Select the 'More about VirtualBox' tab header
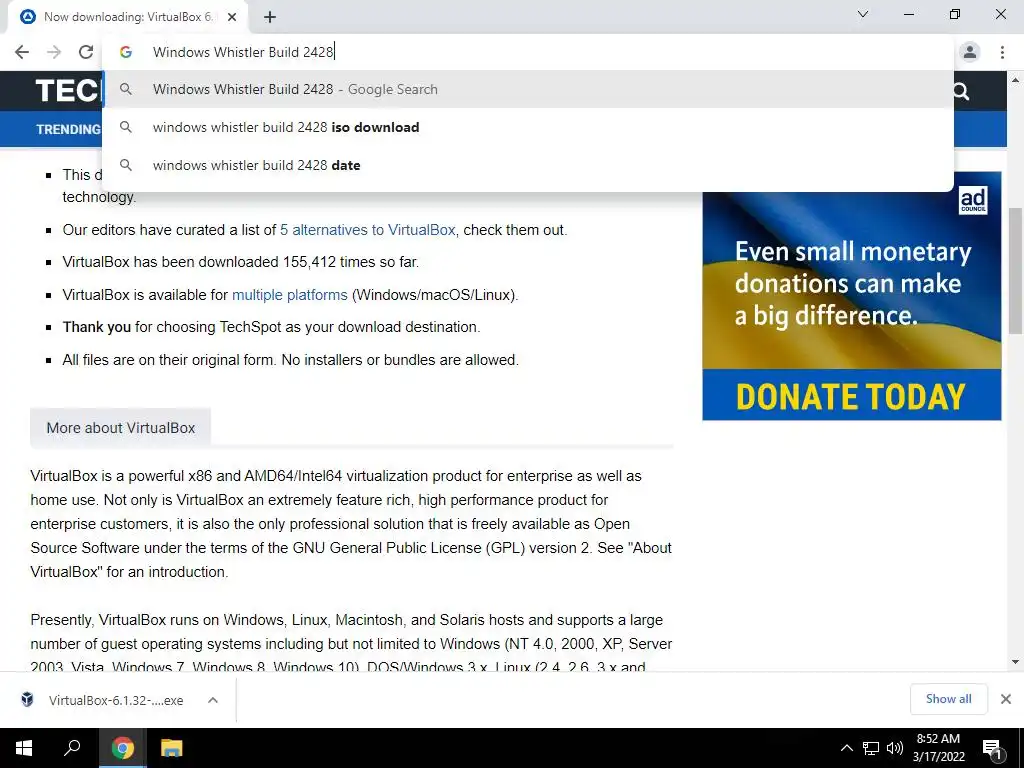The image size is (1024, 768). pos(121,428)
